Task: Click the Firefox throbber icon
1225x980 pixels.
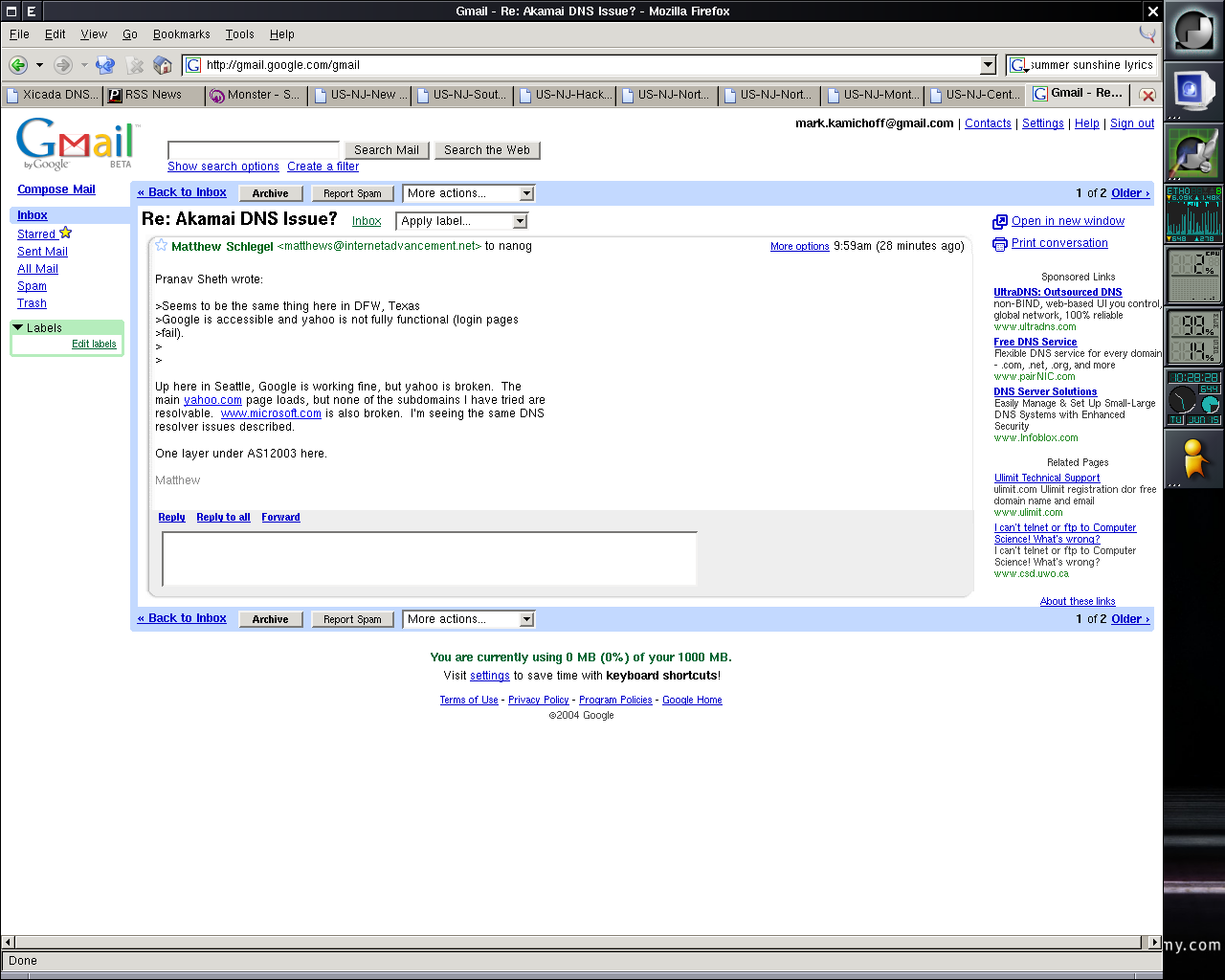Action: pyautogui.click(x=1147, y=33)
